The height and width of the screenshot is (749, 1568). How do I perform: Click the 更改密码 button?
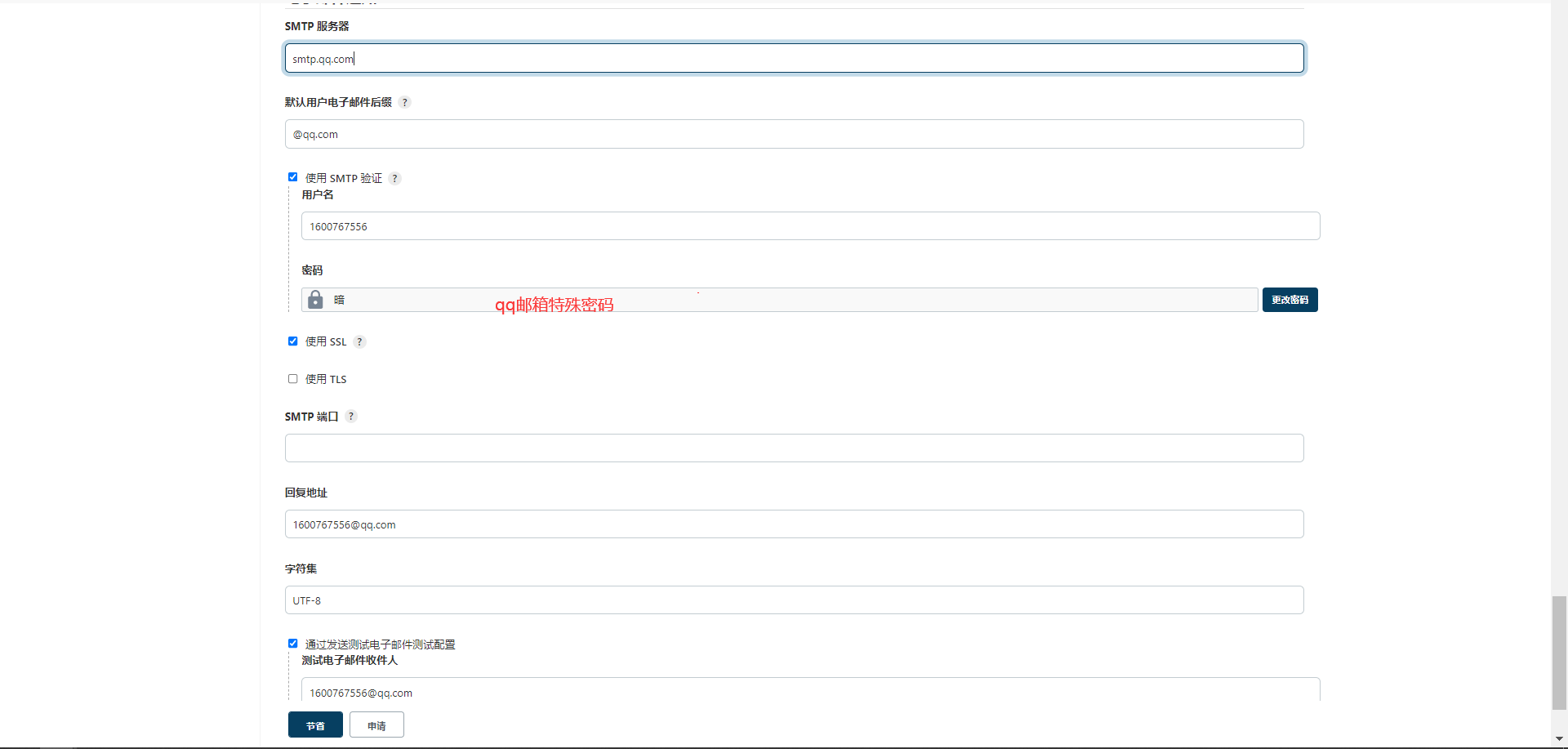(1290, 300)
